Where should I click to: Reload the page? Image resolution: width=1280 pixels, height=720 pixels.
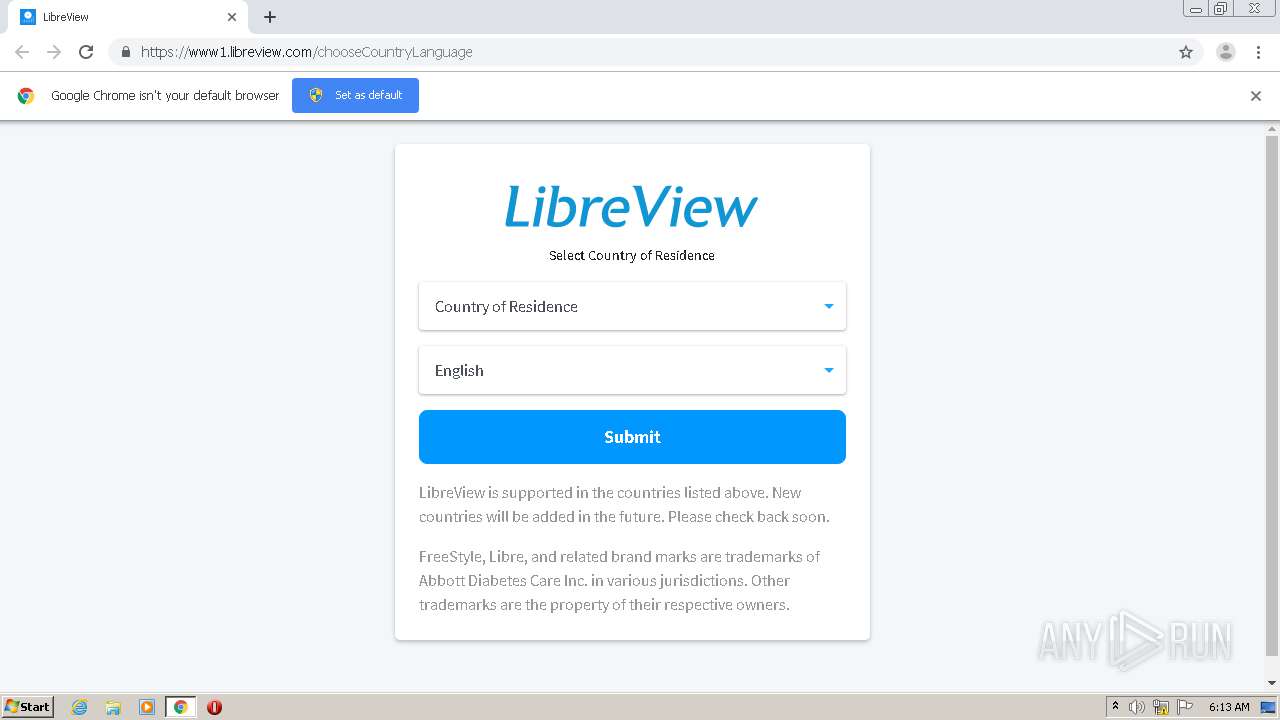(x=86, y=52)
